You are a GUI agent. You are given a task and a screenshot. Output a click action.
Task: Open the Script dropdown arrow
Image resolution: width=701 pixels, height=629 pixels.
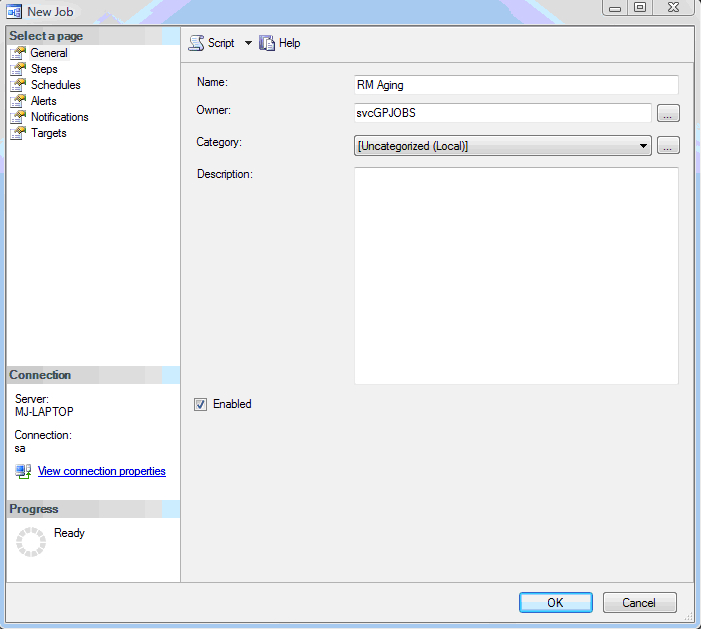(248, 43)
